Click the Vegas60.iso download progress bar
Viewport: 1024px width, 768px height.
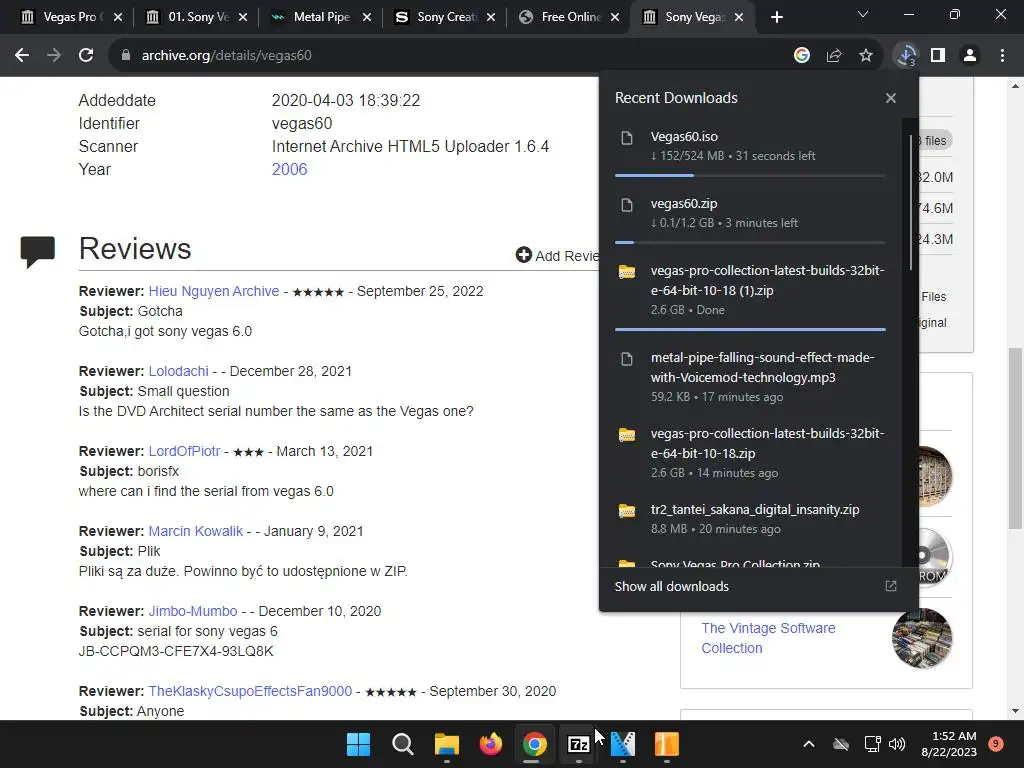pyautogui.click(x=750, y=176)
